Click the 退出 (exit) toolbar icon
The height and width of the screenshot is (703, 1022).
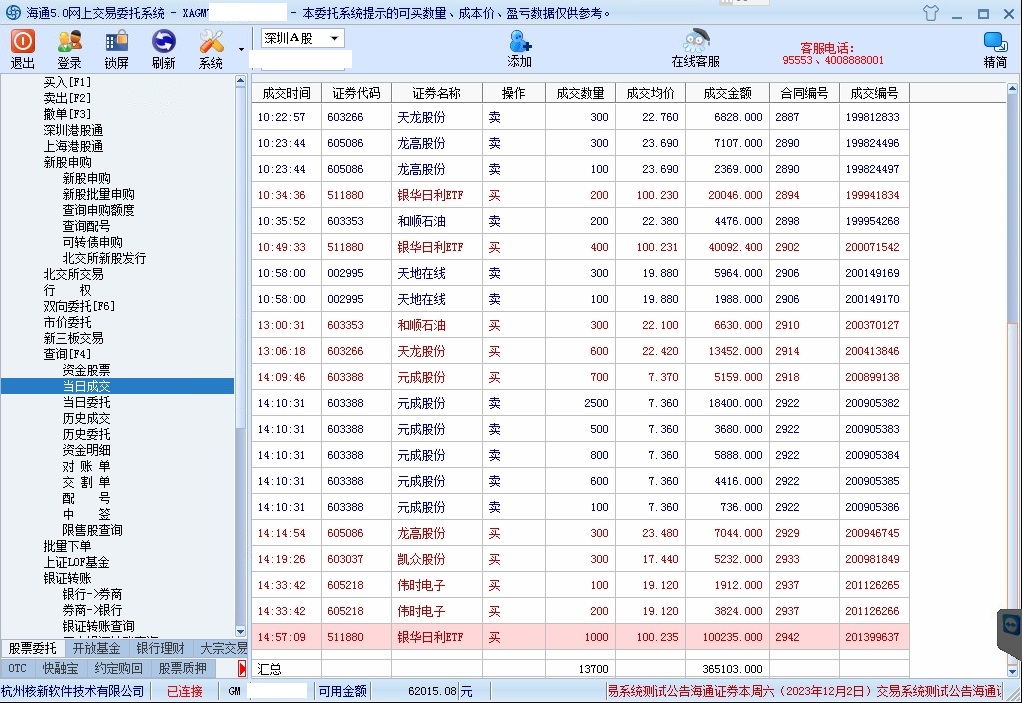point(23,48)
